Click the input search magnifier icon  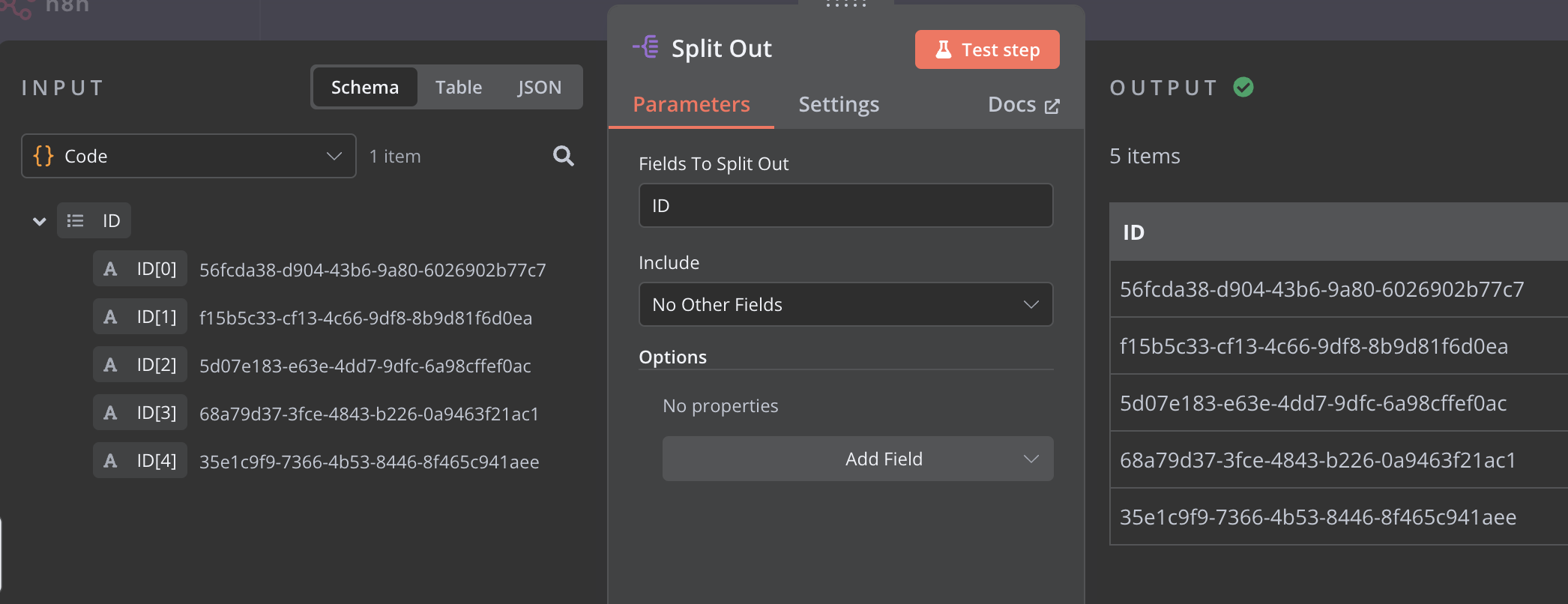point(564,156)
